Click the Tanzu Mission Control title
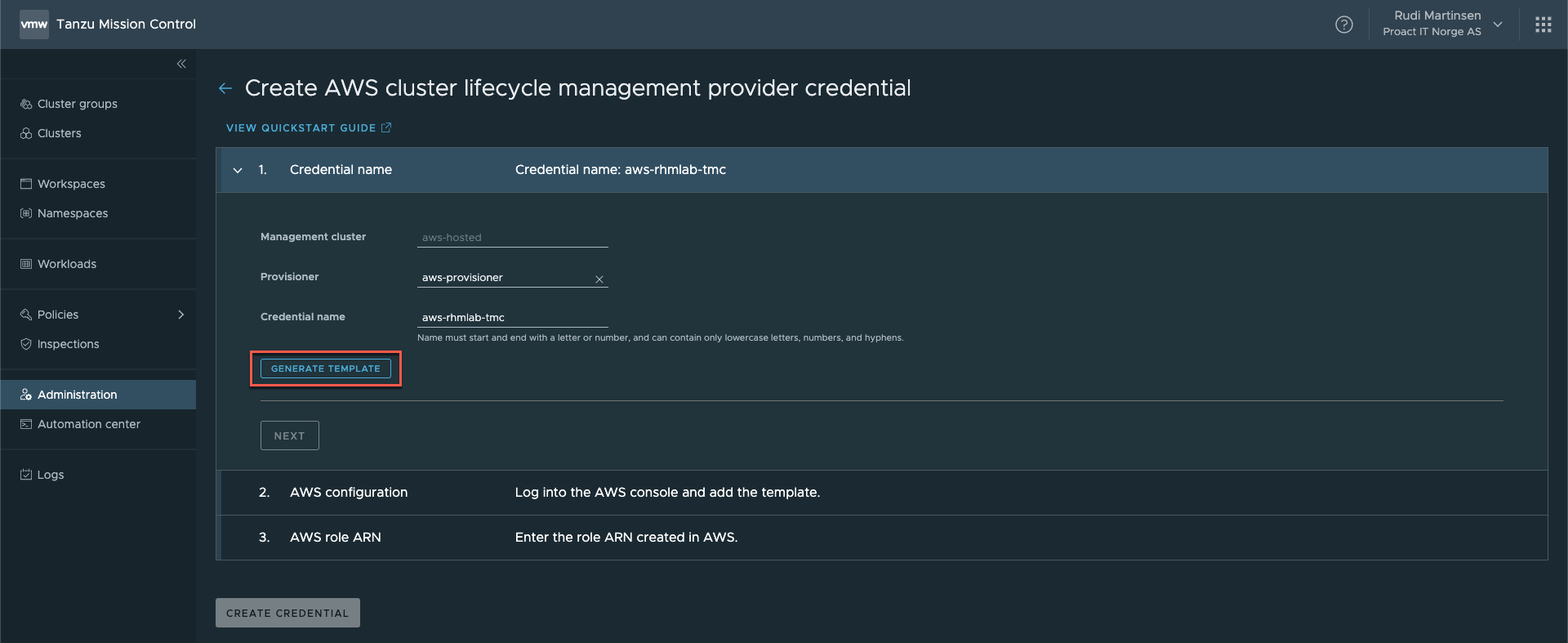The height and width of the screenshot is (643, 1568). 126,25
